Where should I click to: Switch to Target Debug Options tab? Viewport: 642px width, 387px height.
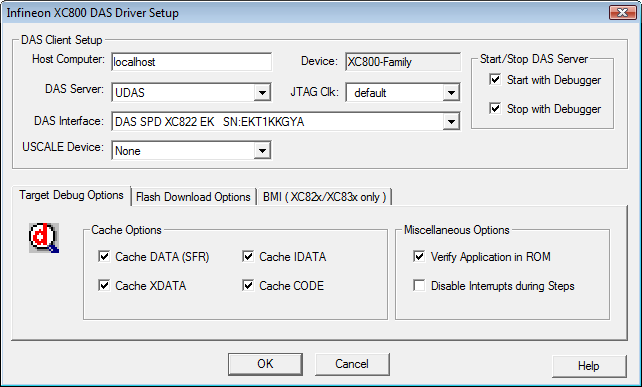pyautogui.click(x=71, y=195)
